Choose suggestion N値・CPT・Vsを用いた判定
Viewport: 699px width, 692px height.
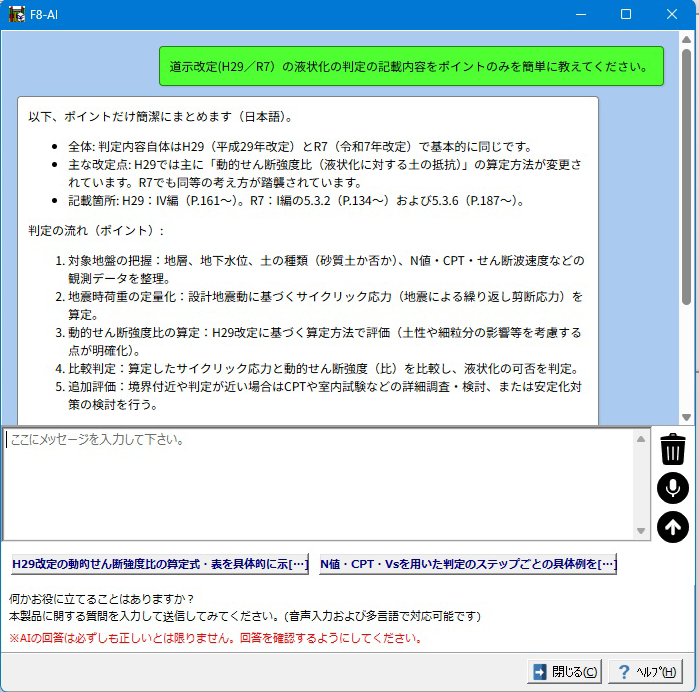468,564
